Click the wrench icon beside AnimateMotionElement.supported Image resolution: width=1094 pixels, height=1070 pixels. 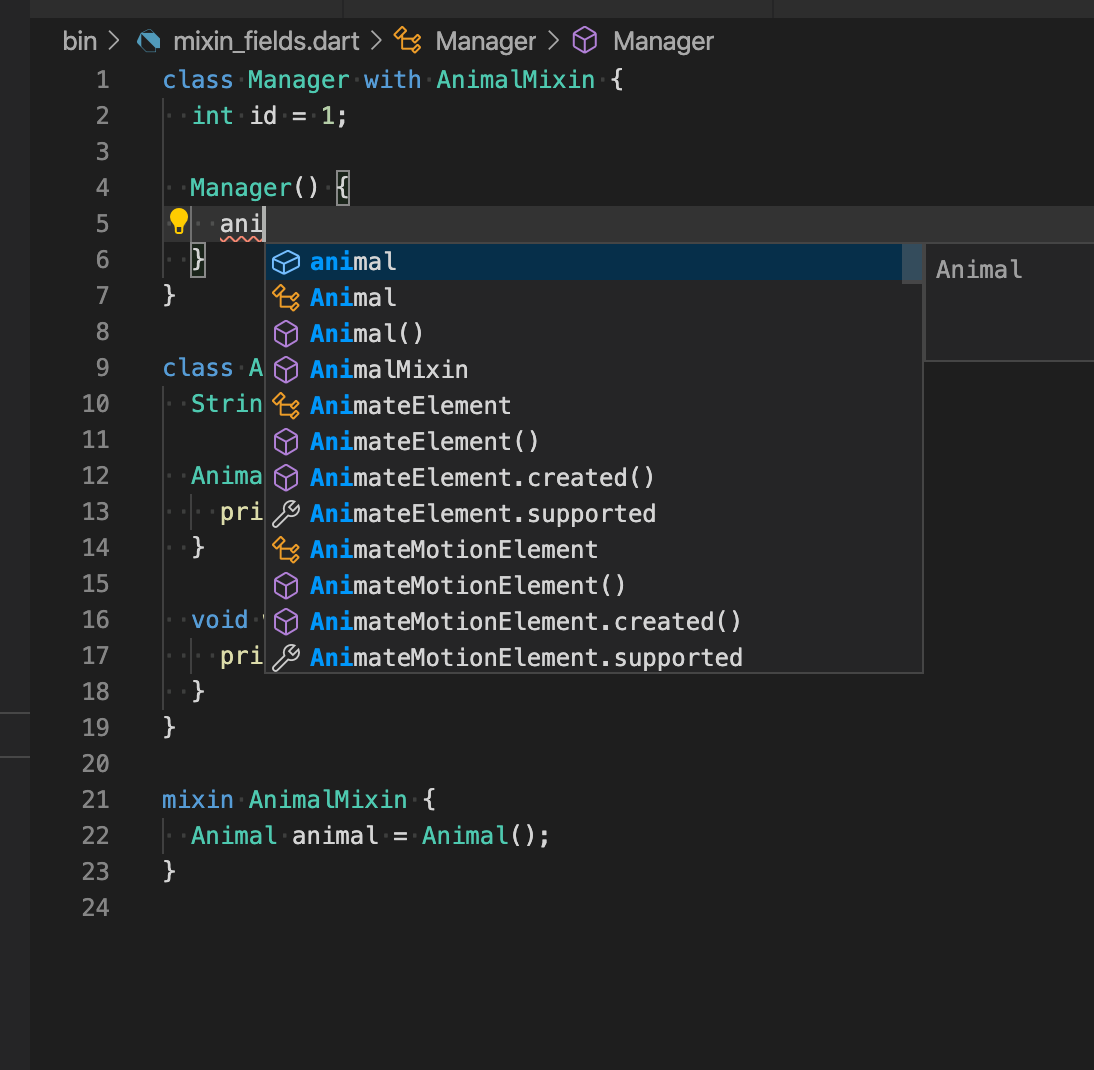tap(286, 657)
